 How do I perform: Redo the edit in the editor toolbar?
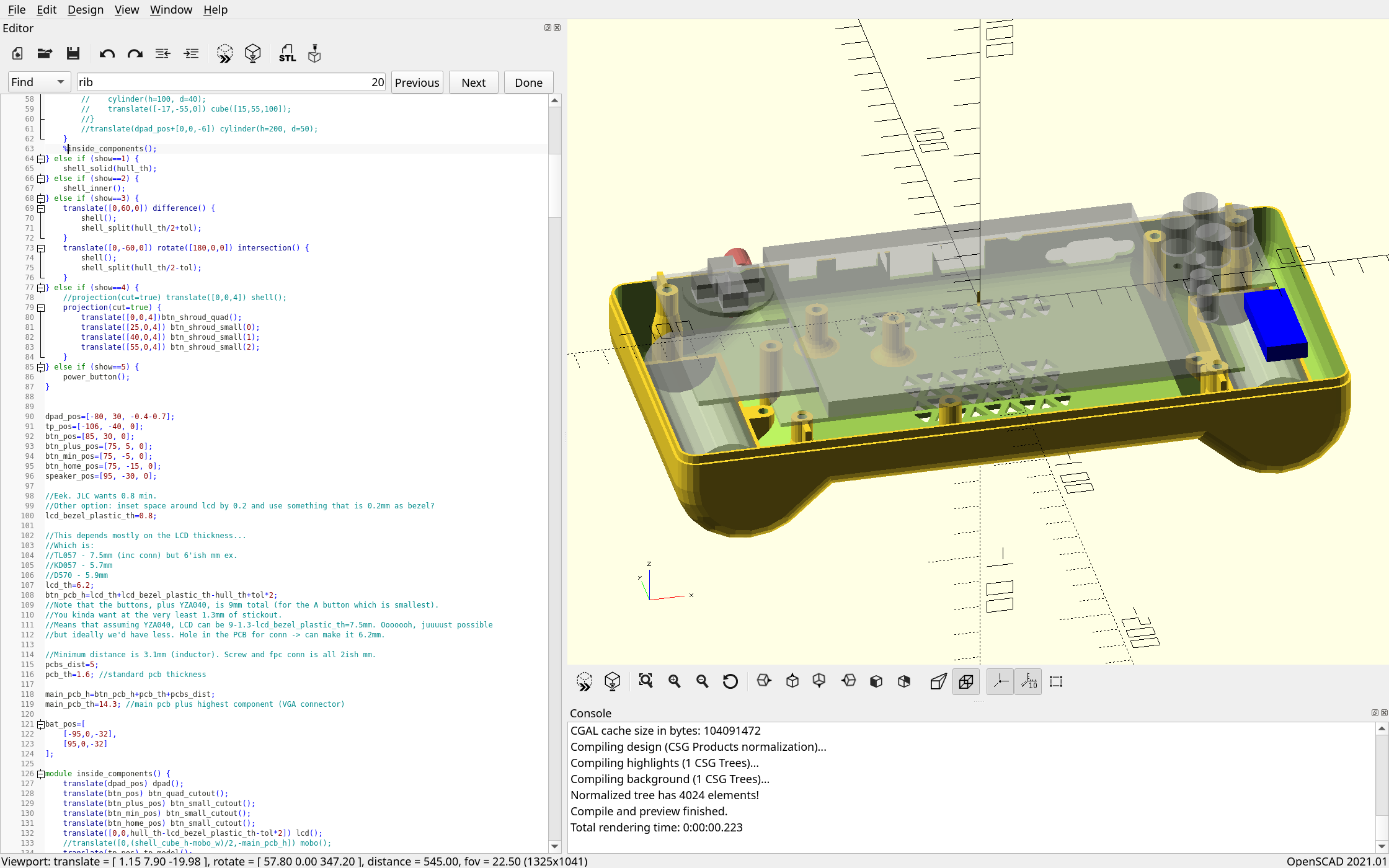click(x=135, y=54)
